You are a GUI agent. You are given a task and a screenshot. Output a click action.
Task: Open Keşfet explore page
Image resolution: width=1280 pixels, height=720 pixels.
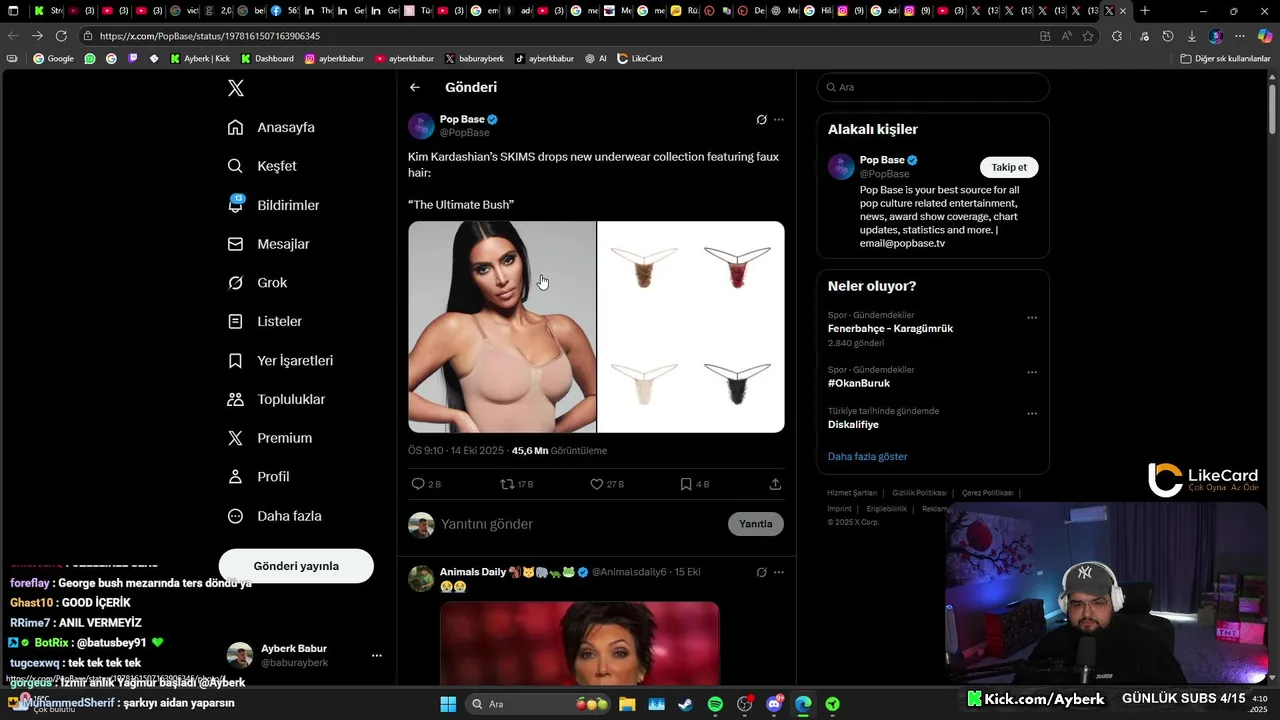click(x=263, y=166)
